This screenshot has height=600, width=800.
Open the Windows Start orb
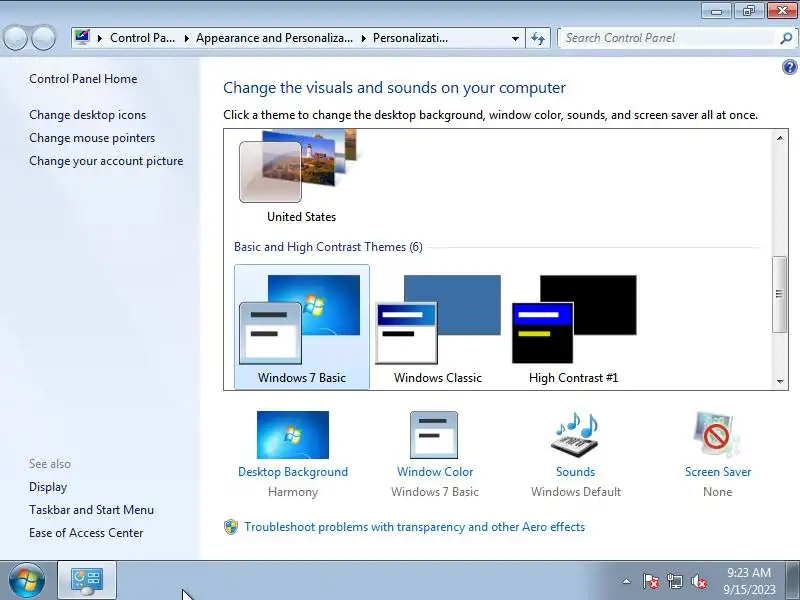pyautogui.click(x=27, y=580)
